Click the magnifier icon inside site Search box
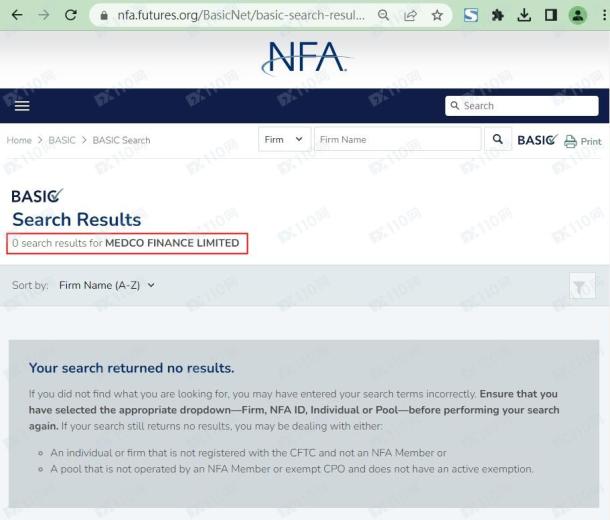This screenshot has width=610, height=520. pos(454,105)
